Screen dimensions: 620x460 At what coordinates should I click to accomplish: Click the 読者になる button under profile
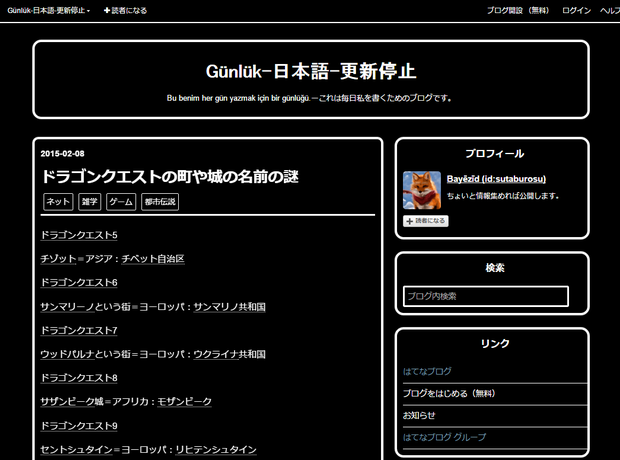coord(425,221)
